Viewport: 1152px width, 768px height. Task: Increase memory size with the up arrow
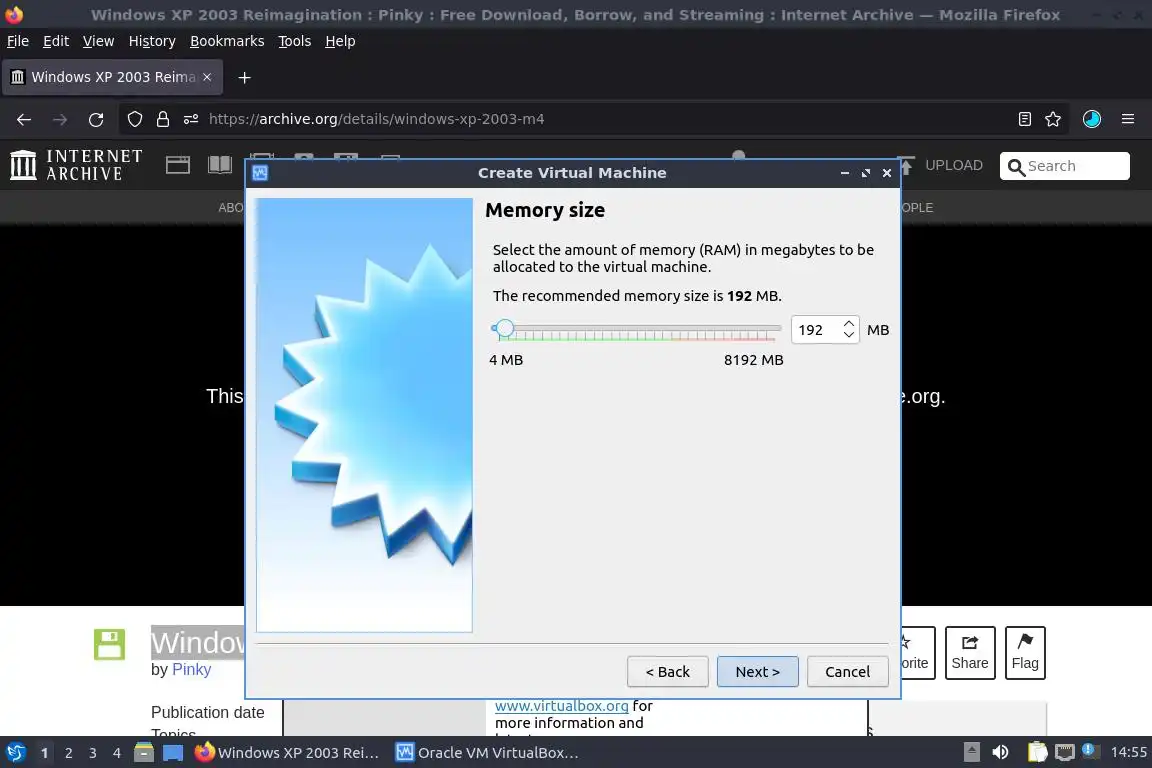pyautogui.click(x=849, y=323)
